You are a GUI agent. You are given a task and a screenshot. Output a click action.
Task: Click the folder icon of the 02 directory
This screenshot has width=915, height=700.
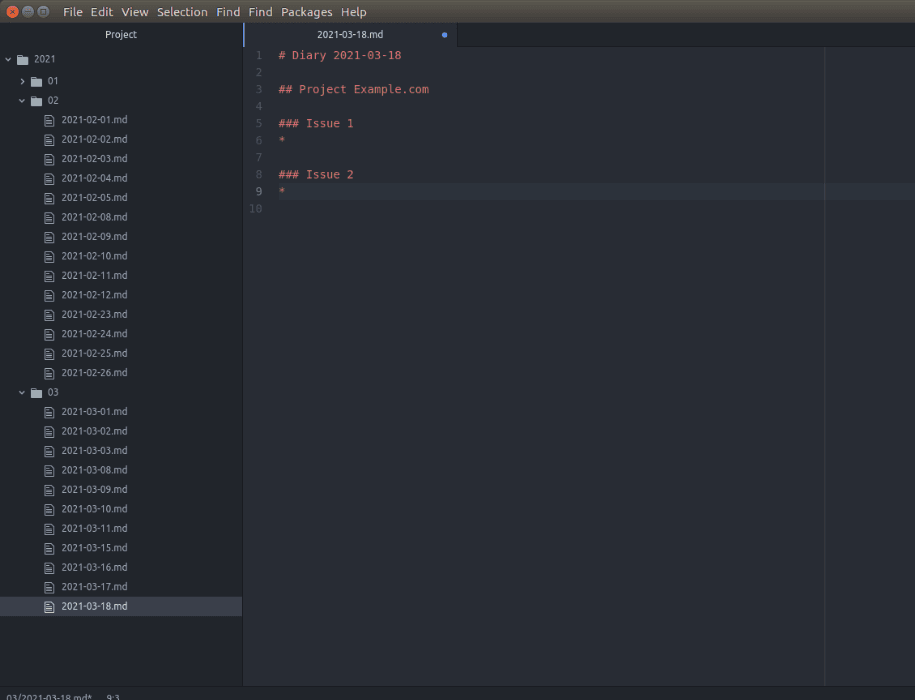[x=37, y=101]
